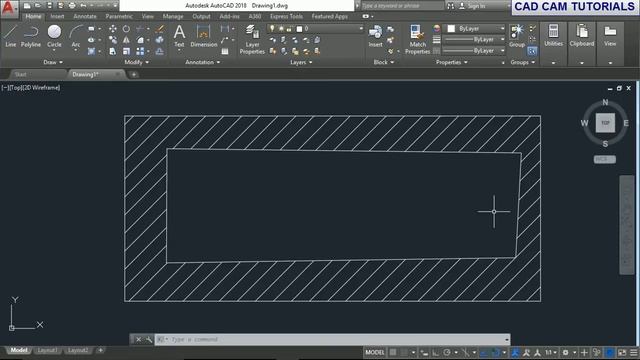The width and height of the screenshot is (640, 360).
Task: Toggle object snap in status bar
Action: 496,352
